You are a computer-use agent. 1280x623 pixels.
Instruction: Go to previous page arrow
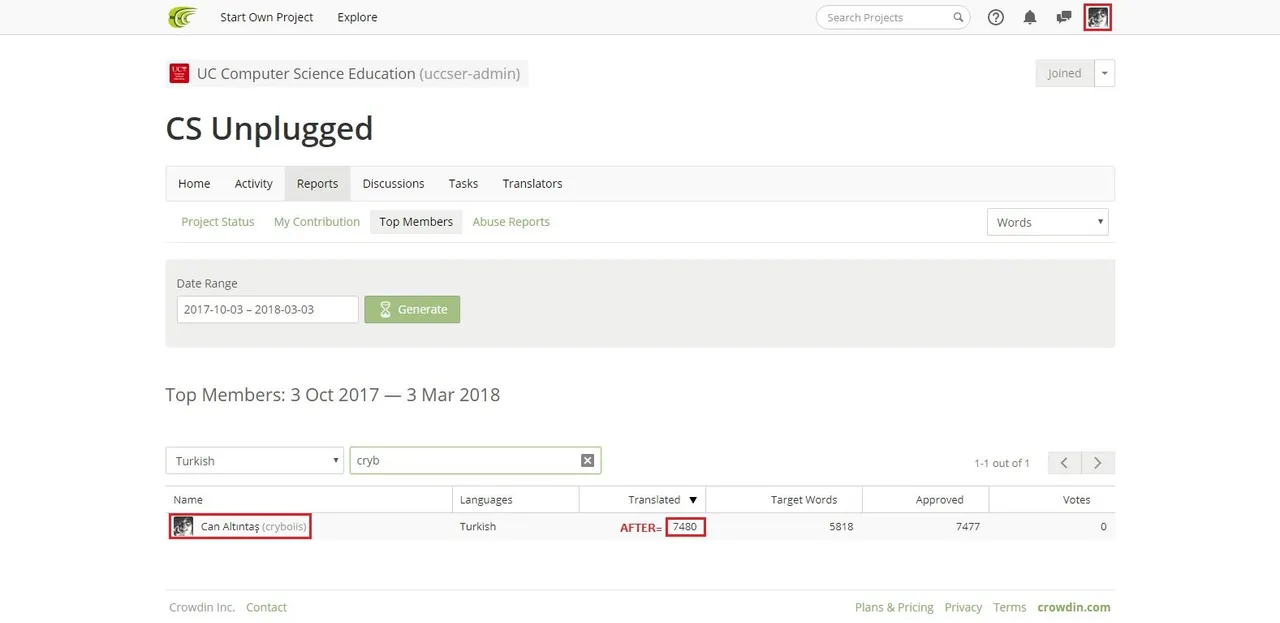coord(1064,462)
